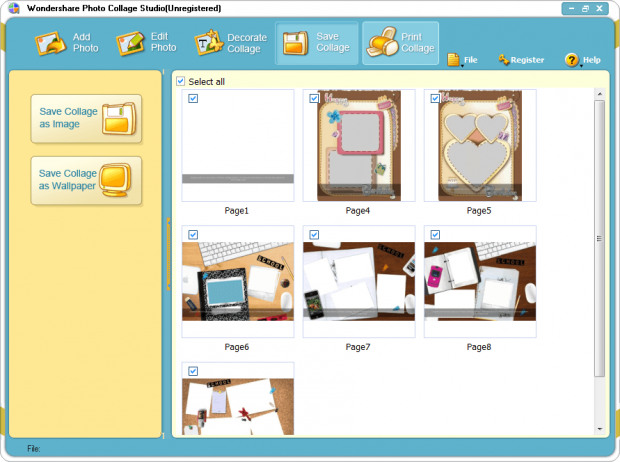
Task: Click the Page4 label text
Action: pyautogui.click(x=357, y=210)
